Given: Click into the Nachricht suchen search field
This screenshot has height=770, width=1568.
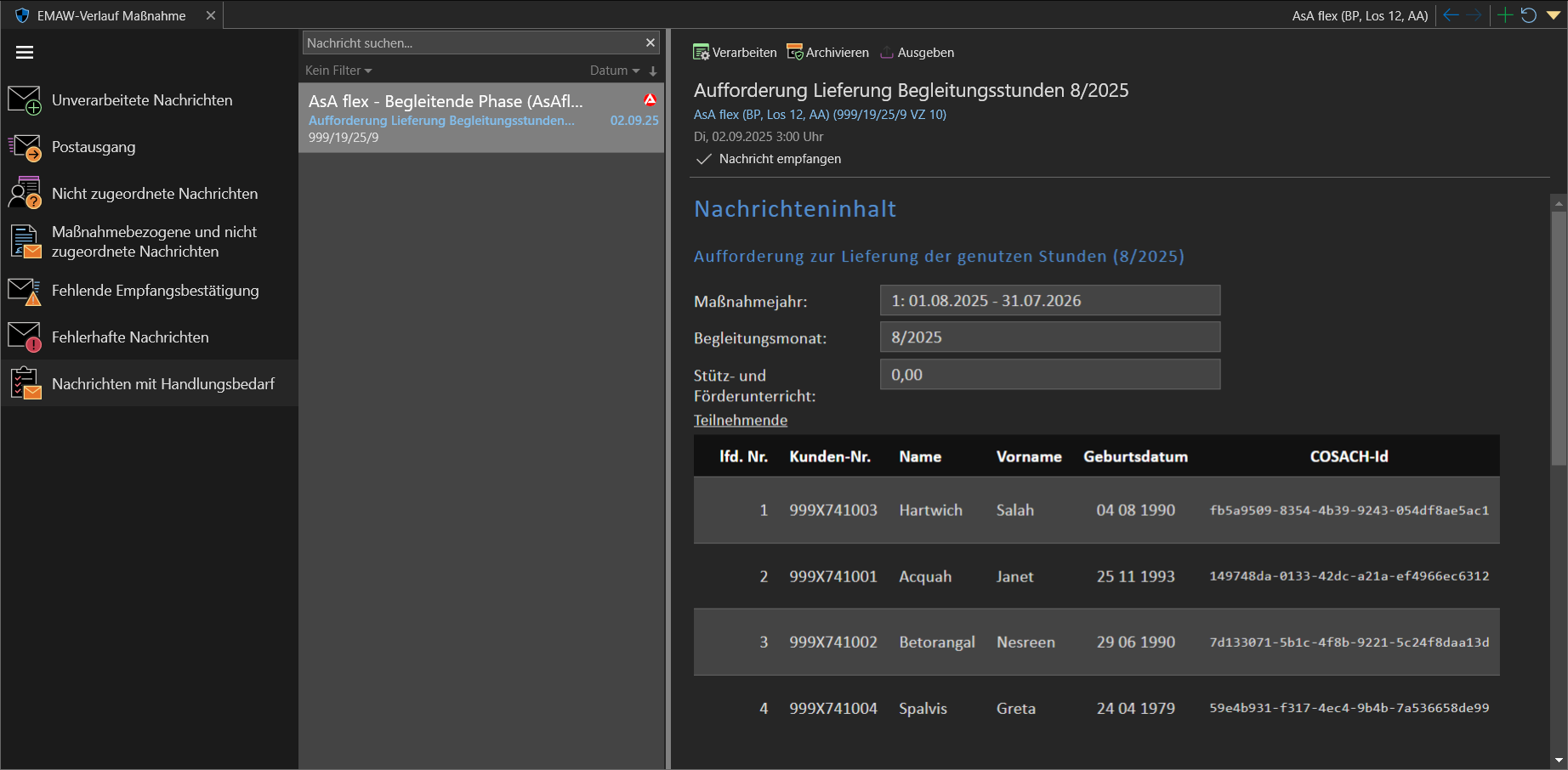Looking at the screenshot, I should point(472,42).
